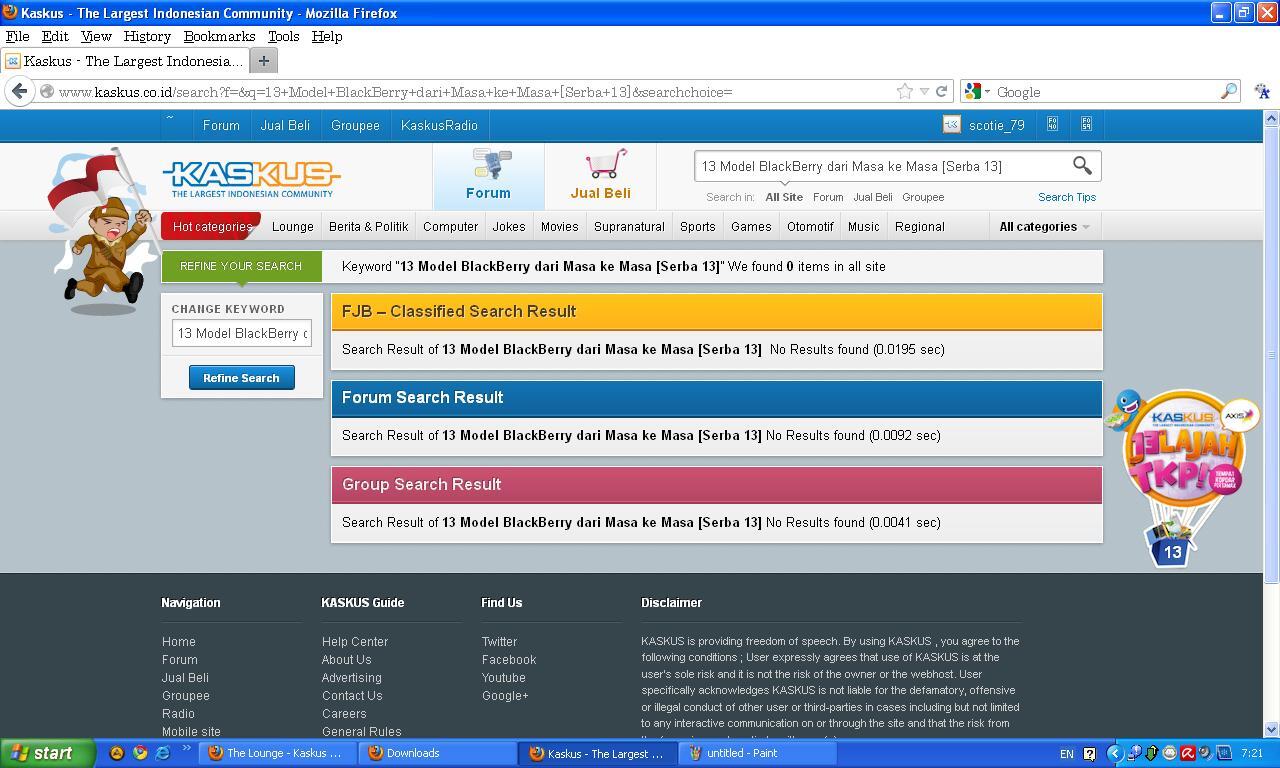The height and width of the screenshot is (768, 1280).
Task: Open the Google search engine selector dropdown
Action: [977, 91]
